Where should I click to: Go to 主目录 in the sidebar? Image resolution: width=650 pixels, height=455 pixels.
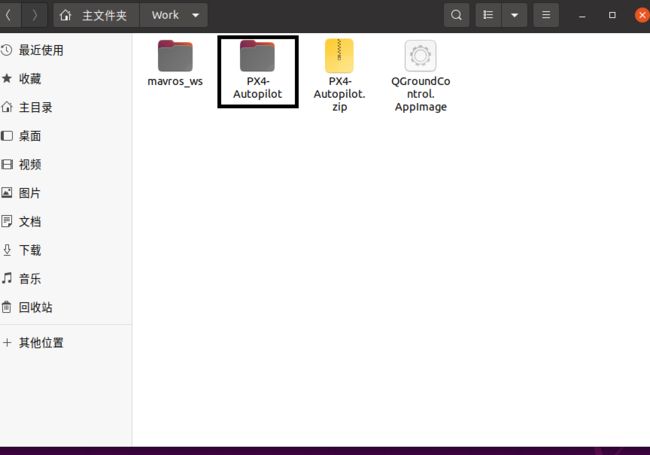coord(65,107)
